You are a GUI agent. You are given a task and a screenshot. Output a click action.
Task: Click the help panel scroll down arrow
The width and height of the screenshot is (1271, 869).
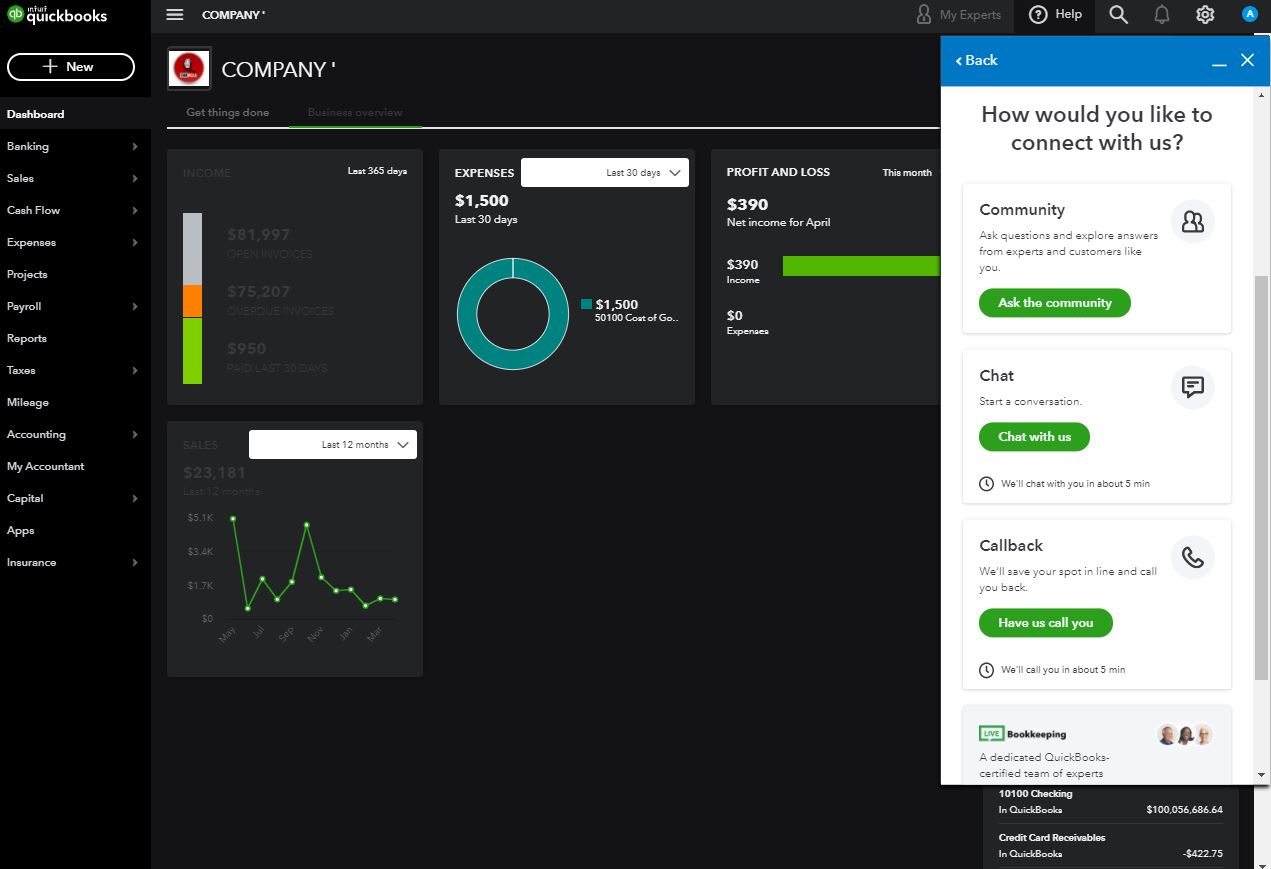point(1261,775)
